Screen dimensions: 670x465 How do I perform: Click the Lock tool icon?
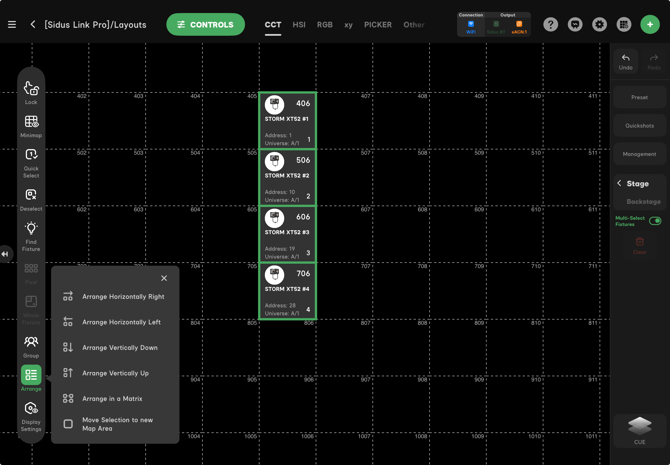click(x=31, y=91)
